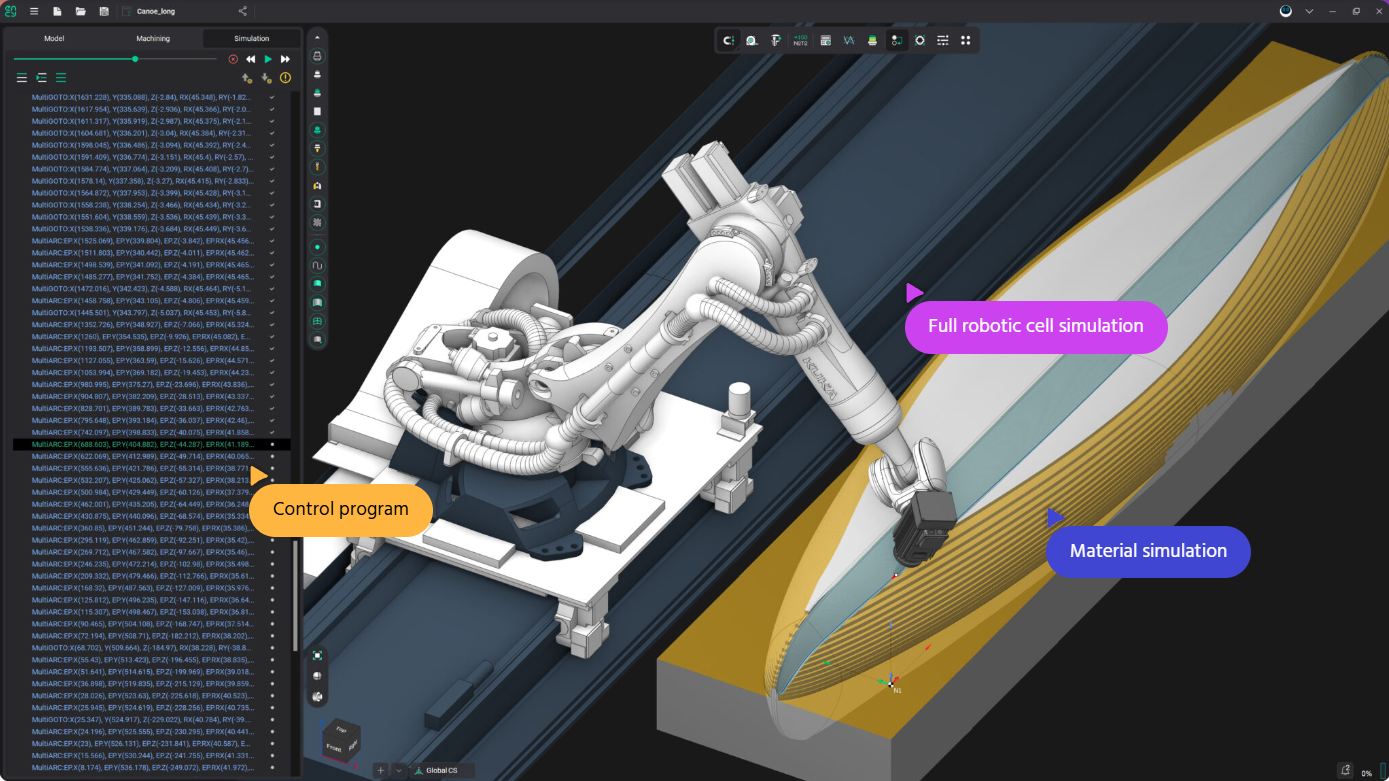Click the four-dots grid icon in viewport toolbar
The width and height of the screenshot is (1389, 781).
tap(965, 40)
